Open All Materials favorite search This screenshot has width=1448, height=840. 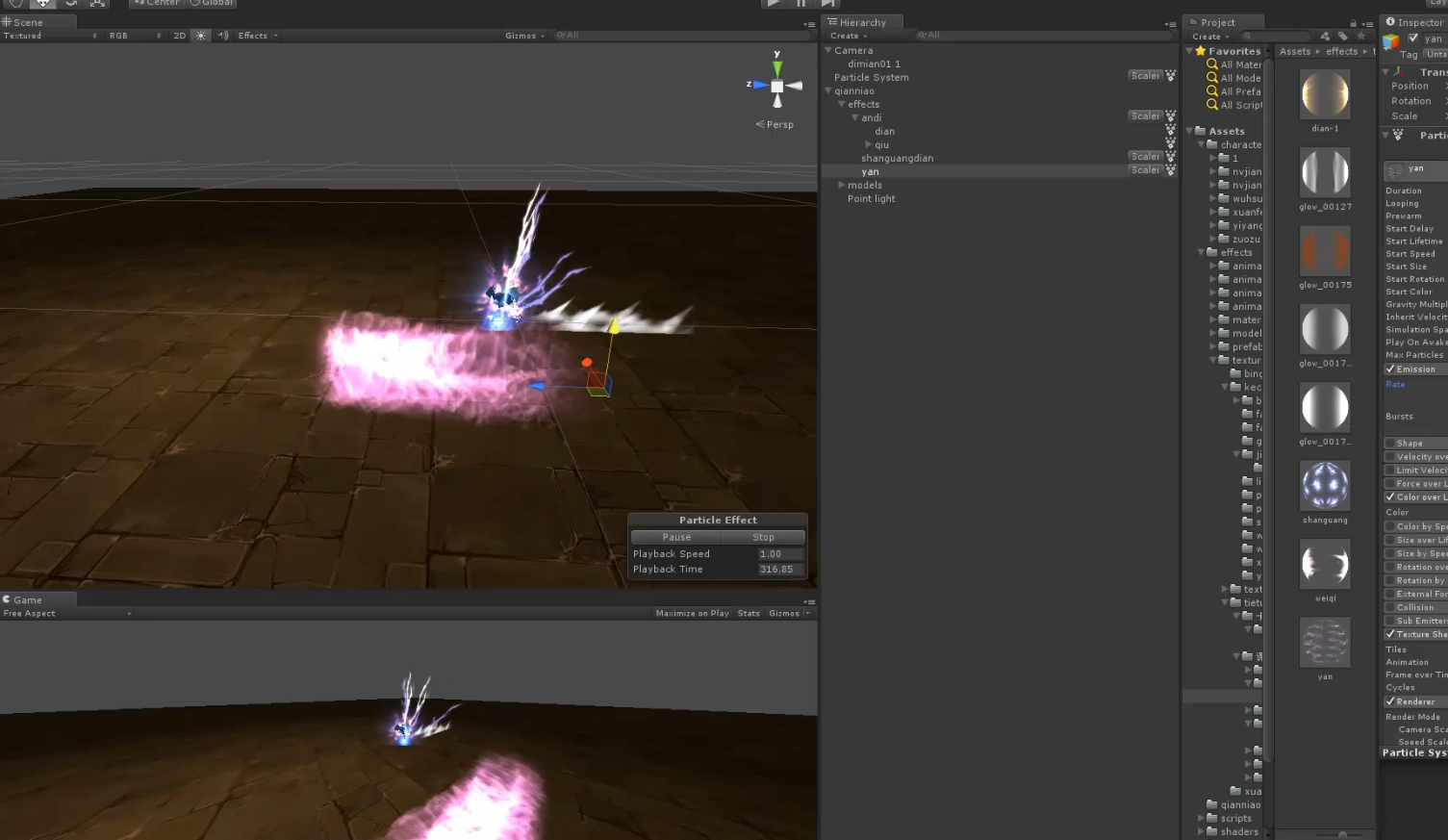click(x=1234, y=64)
